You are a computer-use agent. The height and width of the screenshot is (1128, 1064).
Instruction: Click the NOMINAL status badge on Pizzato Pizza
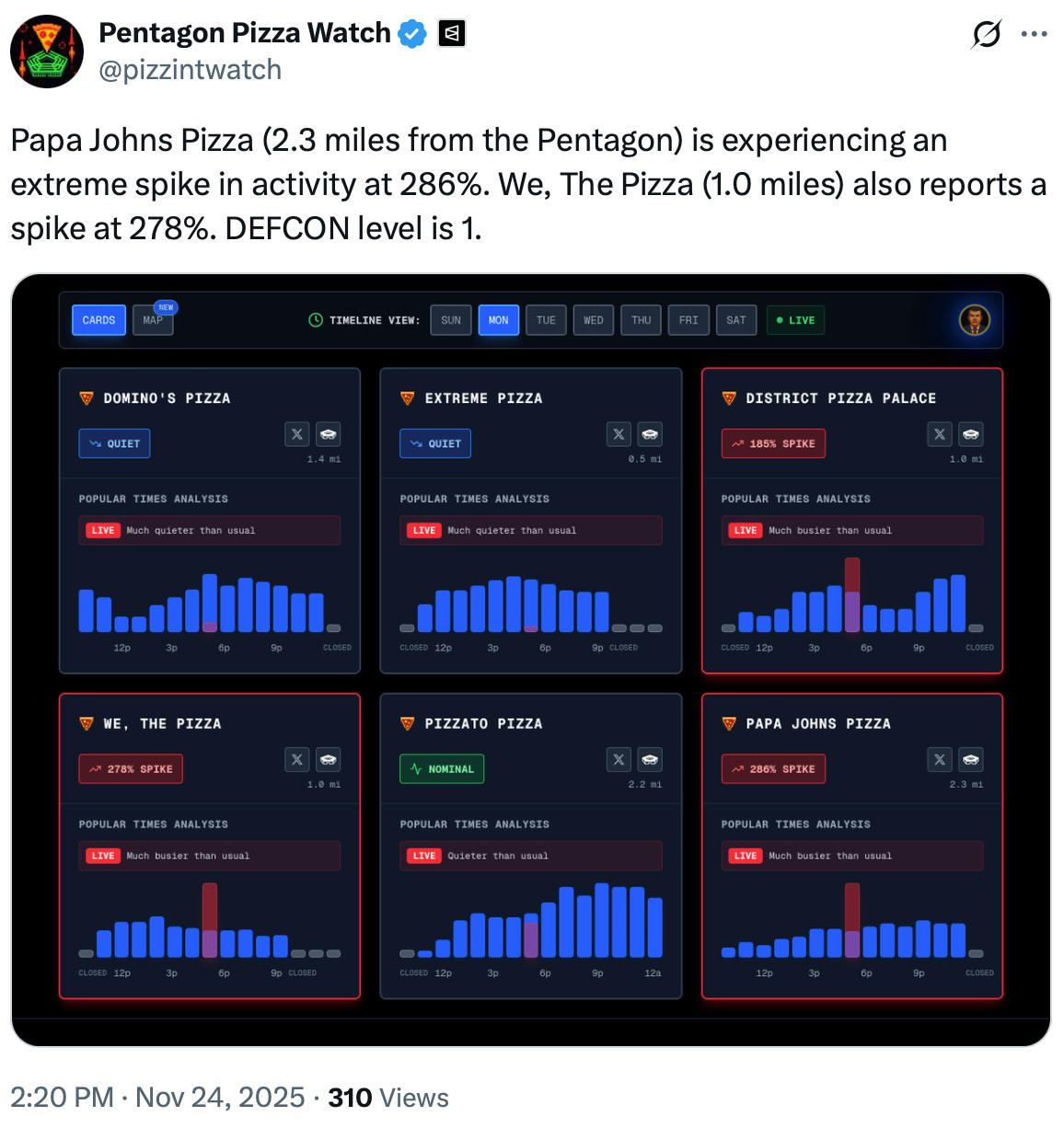pos(442,769)
